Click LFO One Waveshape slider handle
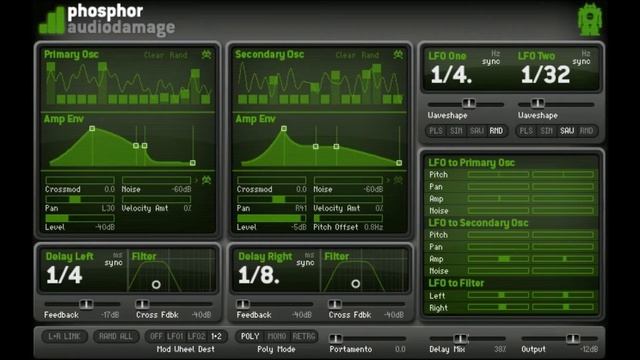 pyautogui.click(x=469, y=103)
